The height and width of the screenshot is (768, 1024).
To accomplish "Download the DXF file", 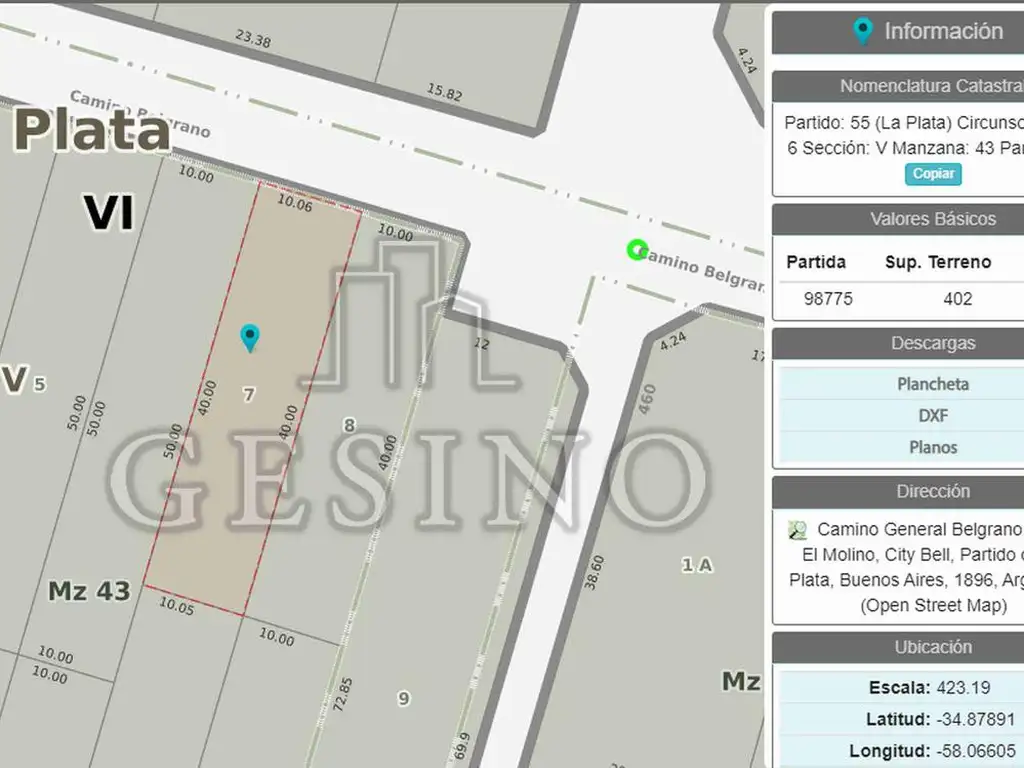I will 932,416.
